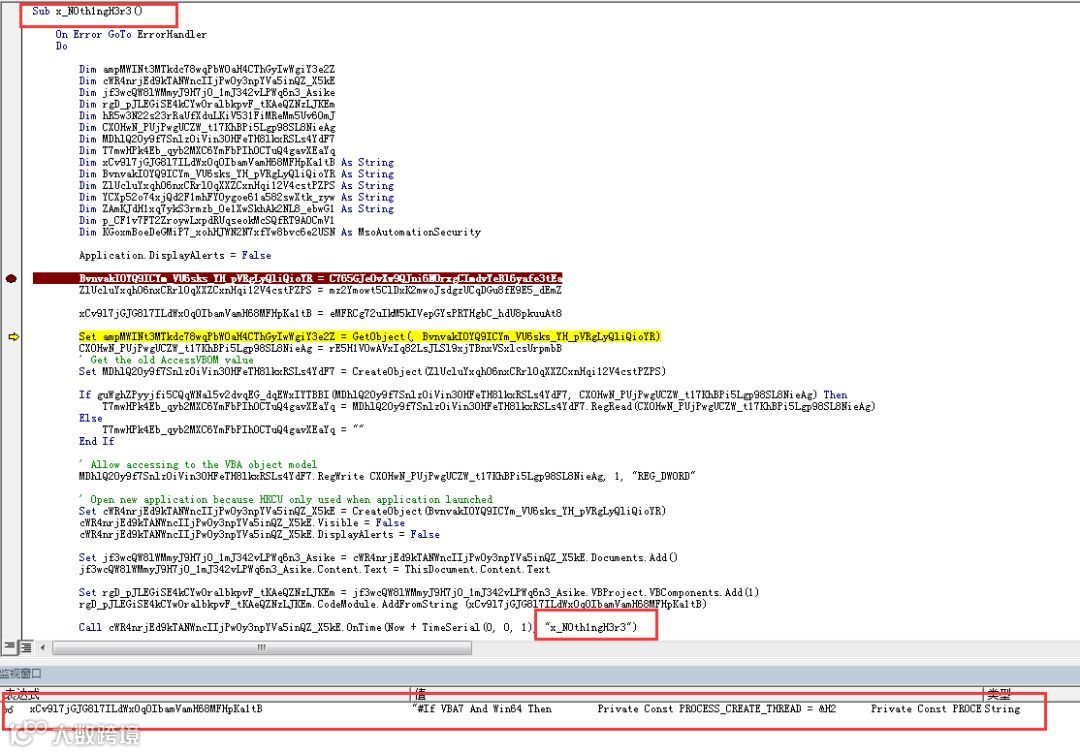Click the Application.DisplayAlerts = False line

tap(175, 255)
